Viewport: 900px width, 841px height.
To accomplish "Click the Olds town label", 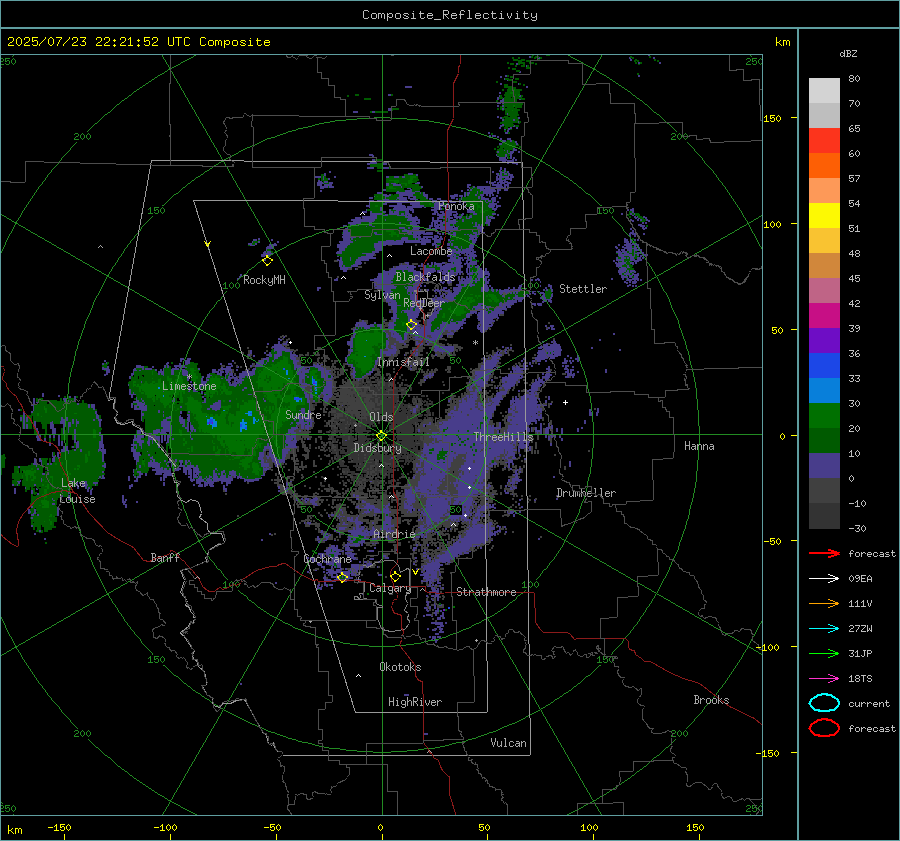I will click(381, 417).
